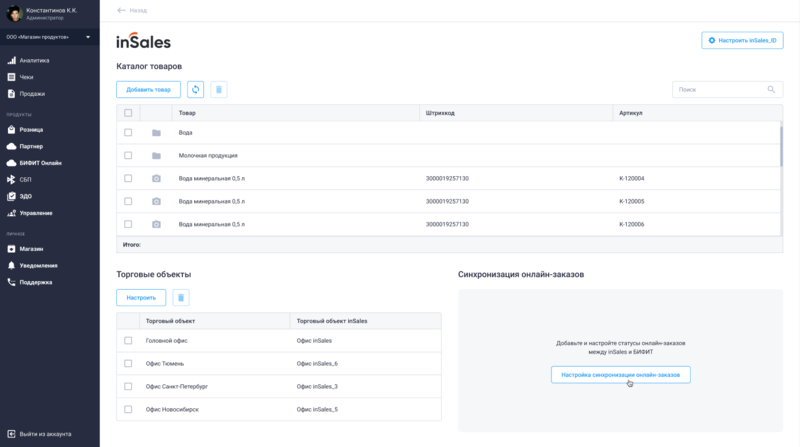The image size is (800, 447).
Task: Check the Головной офис checkbox
Action: (x=128, y=340)
